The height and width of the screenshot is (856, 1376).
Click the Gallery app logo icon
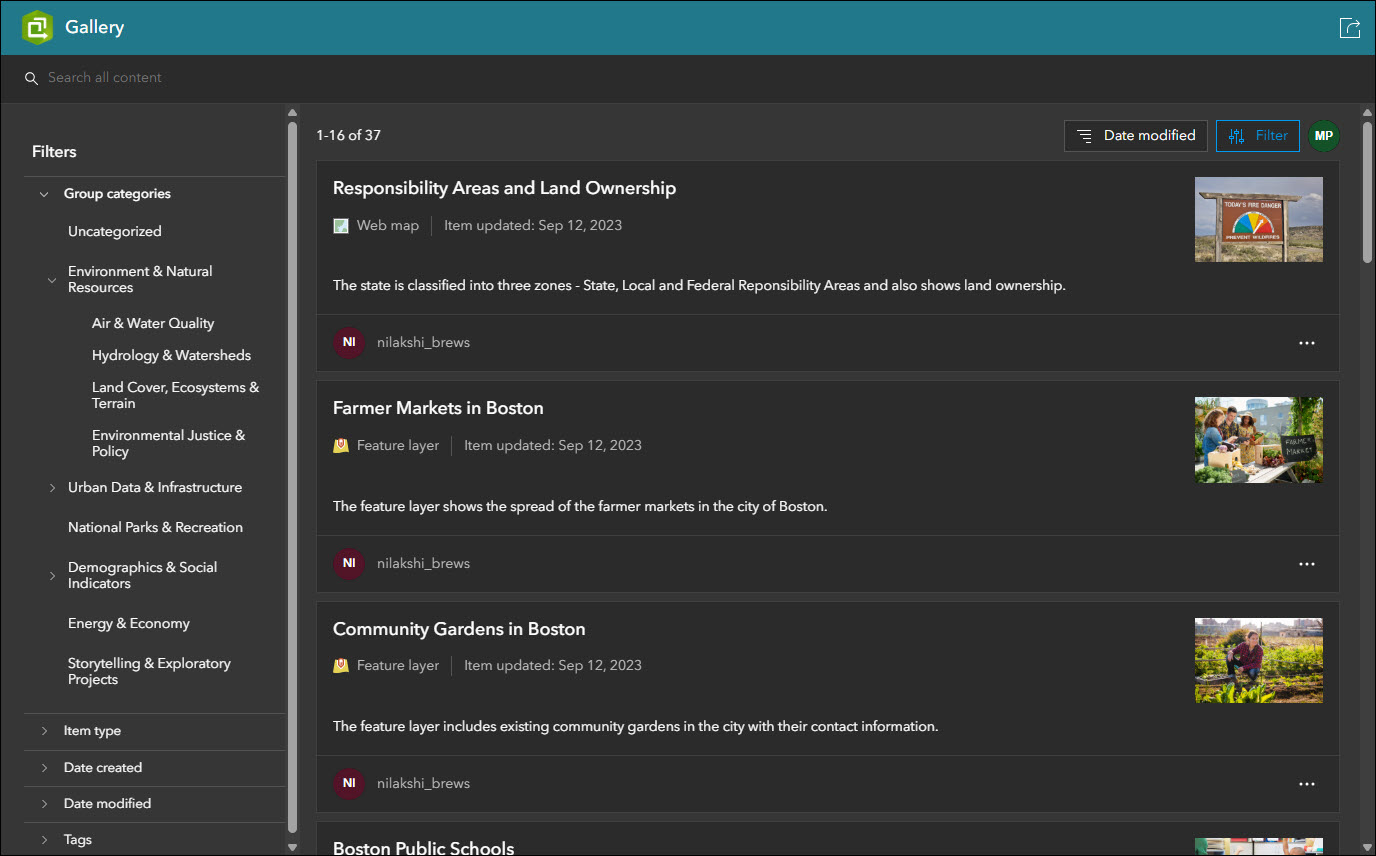[37, 27]
